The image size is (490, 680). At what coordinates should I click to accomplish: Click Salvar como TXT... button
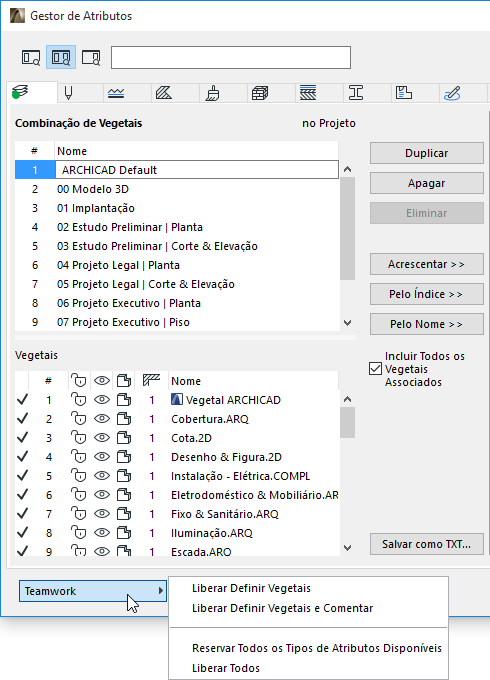pos(427,544)
